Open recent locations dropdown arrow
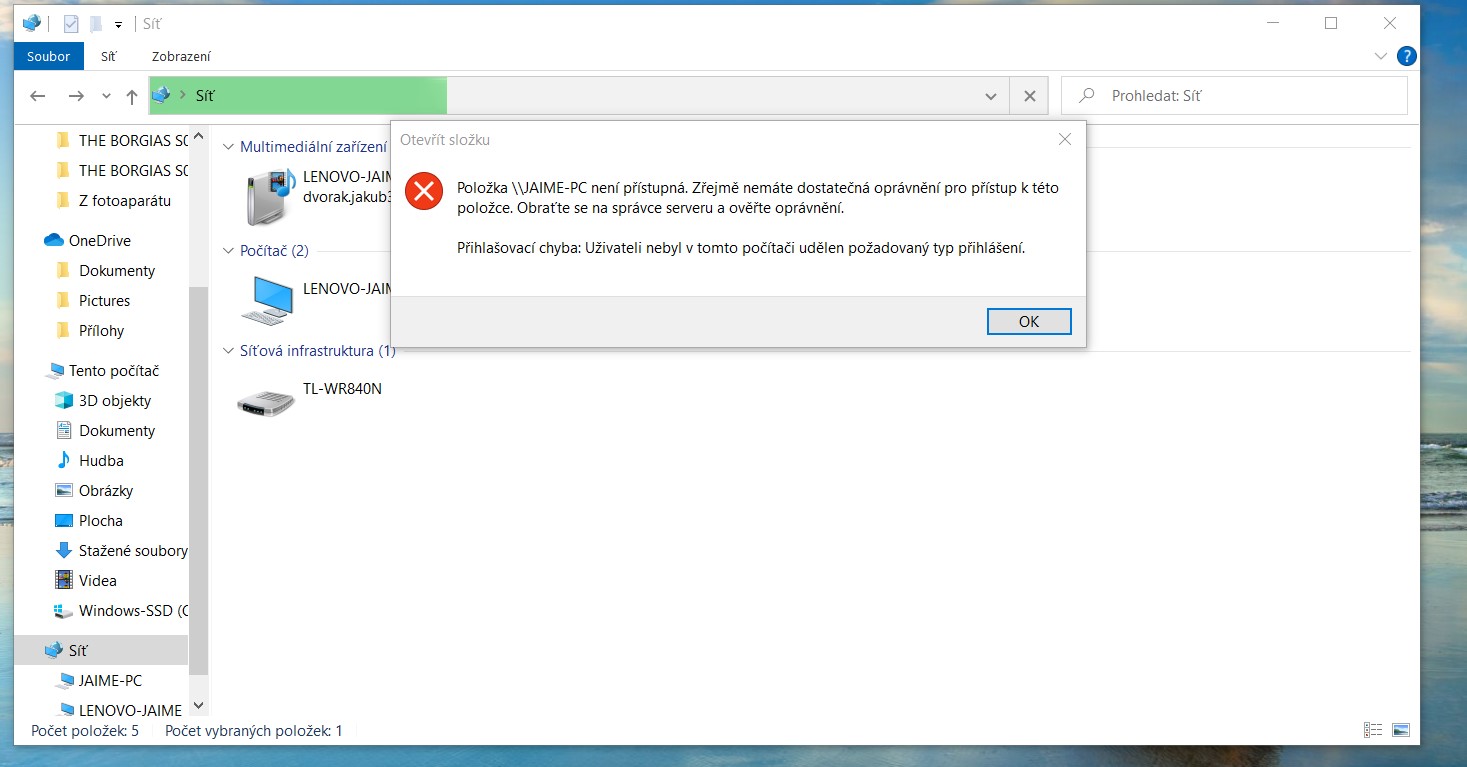Image resolution: width=1467 pixels, height=767 pixels. click(106, 97)
